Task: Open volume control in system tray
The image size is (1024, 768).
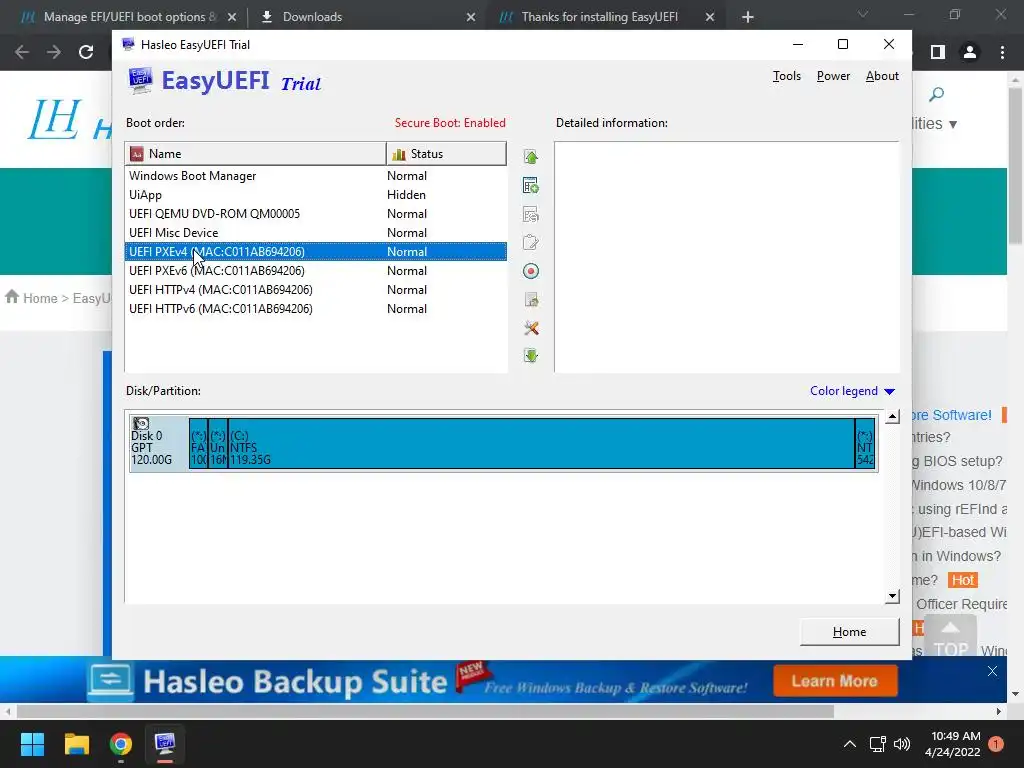Action: pos(902,744)
